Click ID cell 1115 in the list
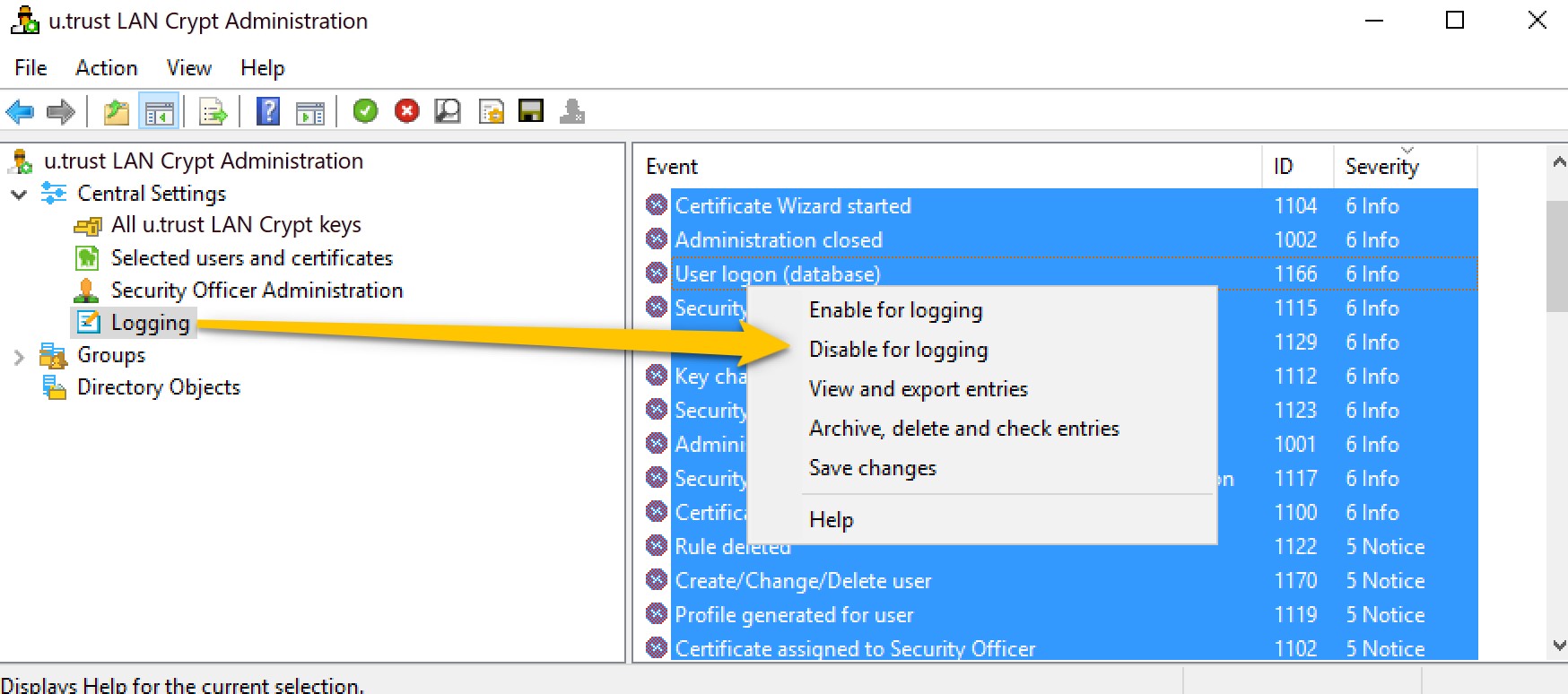The image size is (1568, 694). (x=1296, y=308)
